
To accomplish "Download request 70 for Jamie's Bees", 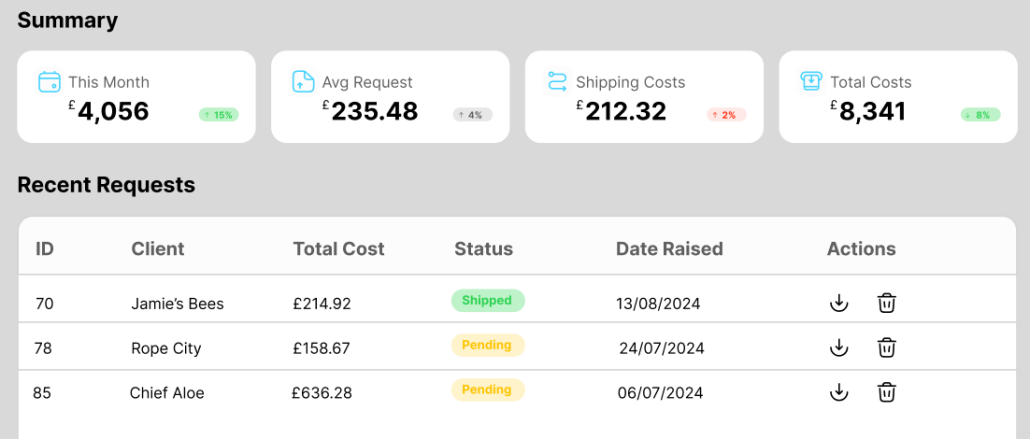I will tap(839, 303).
